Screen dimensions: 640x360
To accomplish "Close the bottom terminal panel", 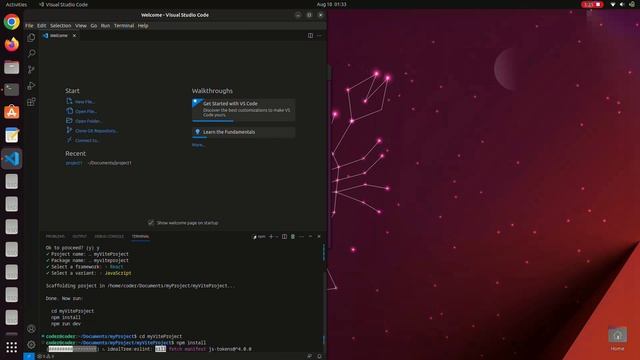I will [x=319, y=236].
